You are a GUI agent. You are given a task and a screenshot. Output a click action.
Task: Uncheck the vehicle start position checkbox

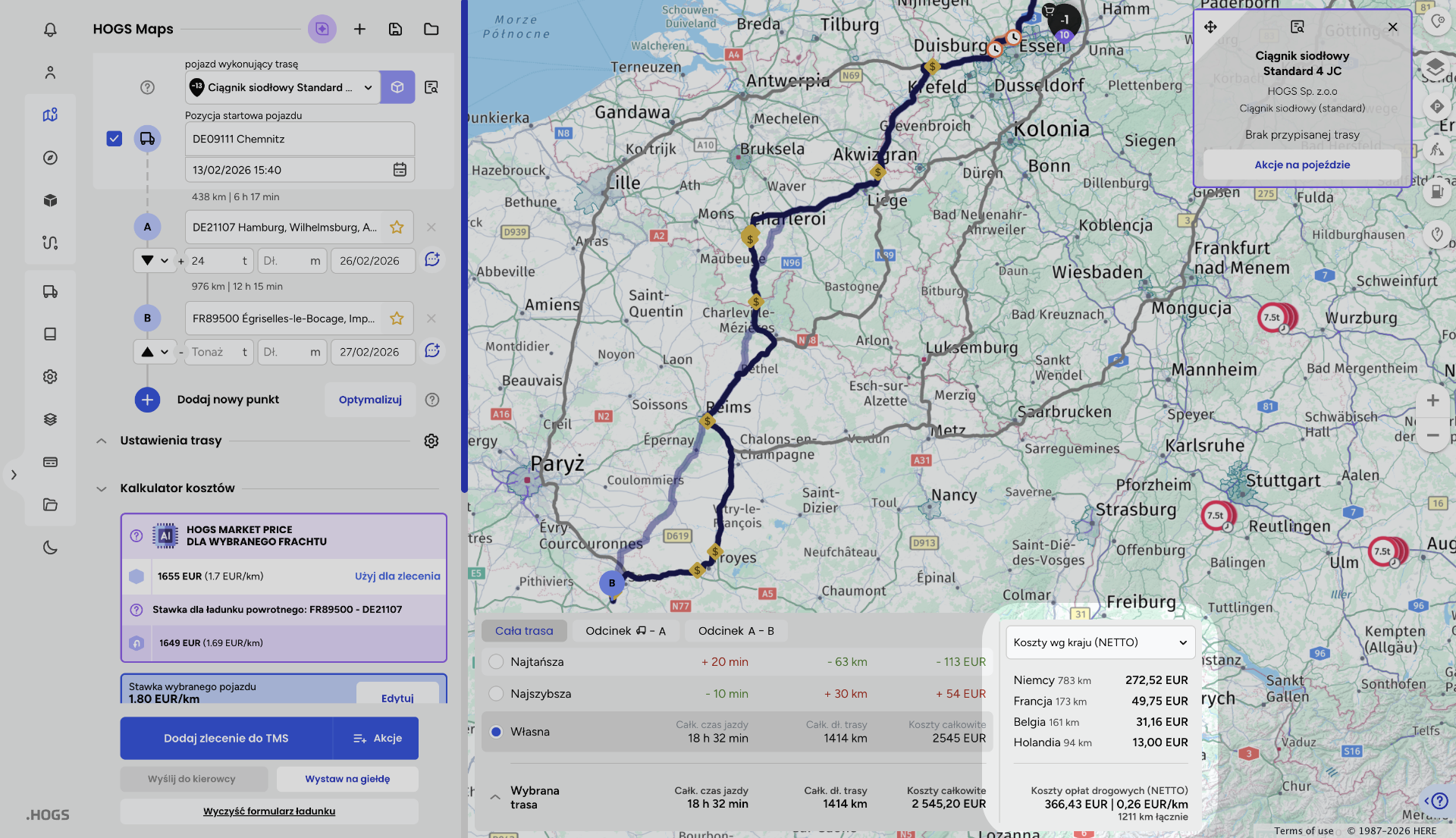click(x=115, y=139)
